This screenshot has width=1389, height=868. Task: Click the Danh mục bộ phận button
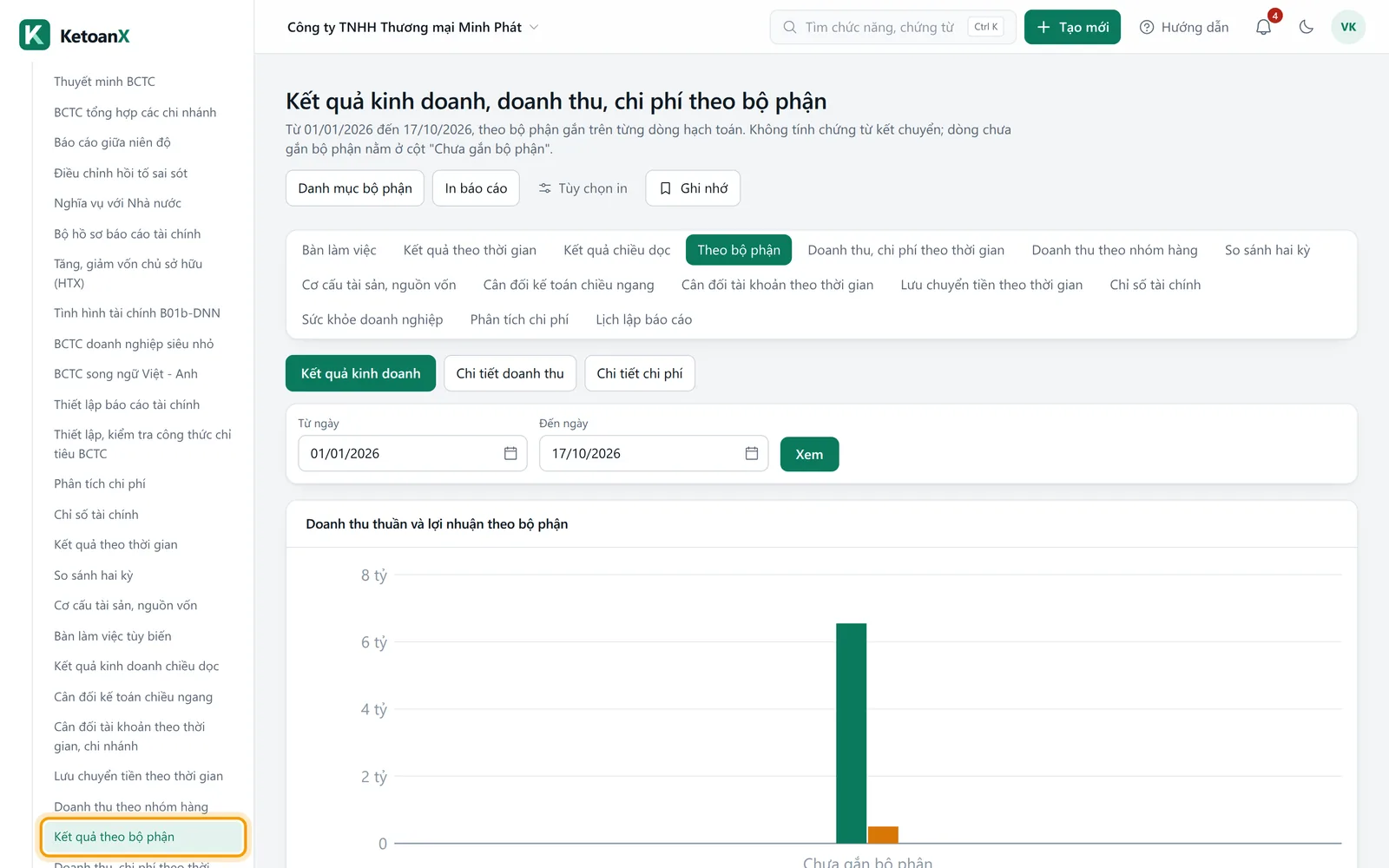(x=355, y=188)
